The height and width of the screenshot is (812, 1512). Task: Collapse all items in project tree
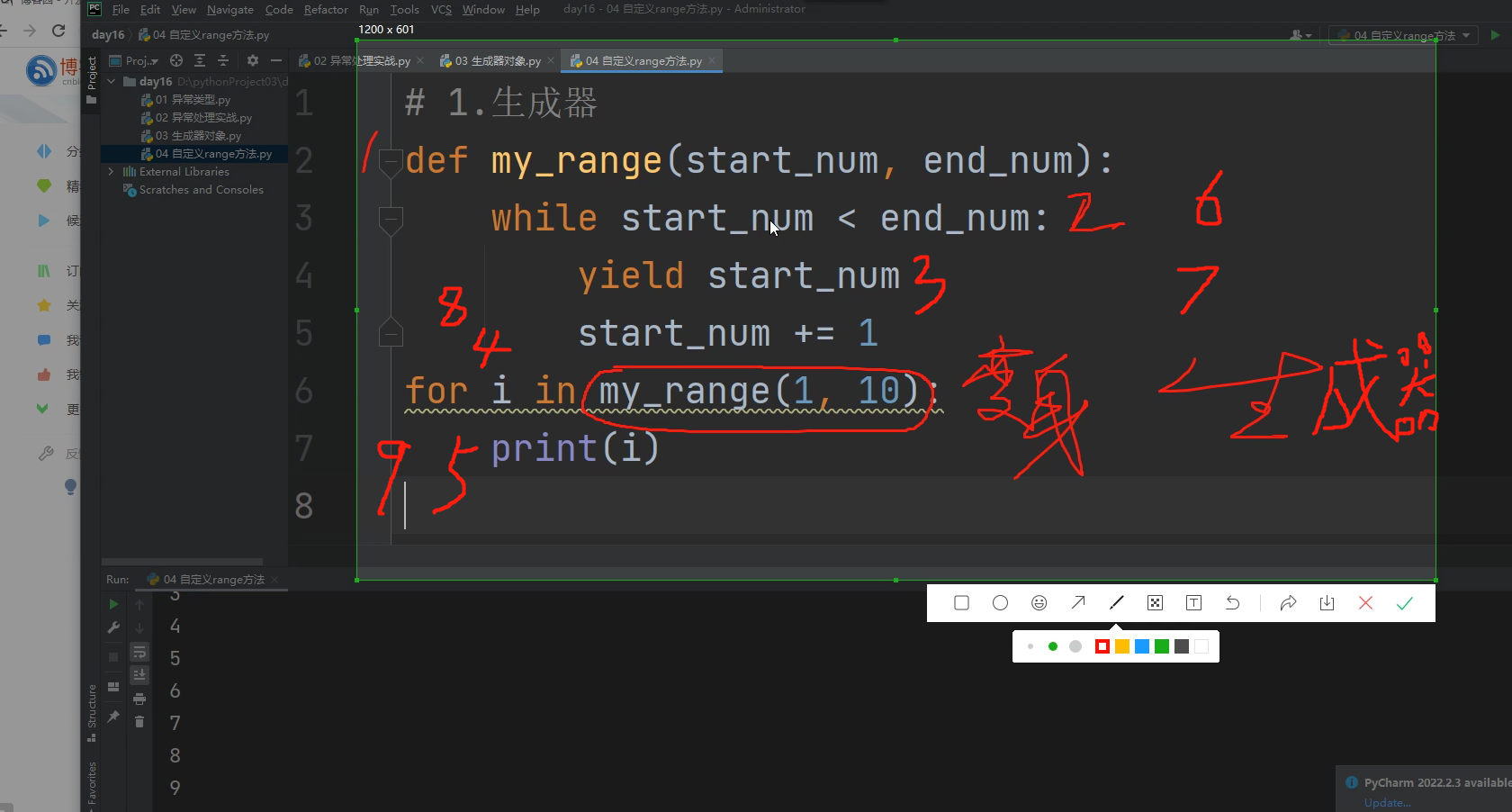[x=223, y=60]
